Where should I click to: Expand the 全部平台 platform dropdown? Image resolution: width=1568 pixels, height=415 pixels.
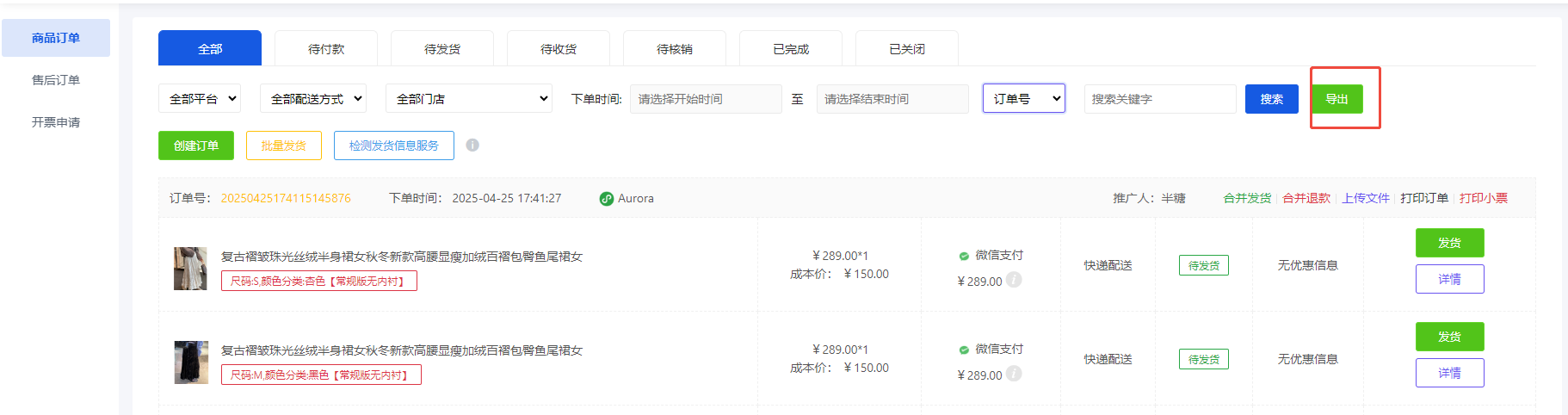pyautogui.click(x=200, y=99)
